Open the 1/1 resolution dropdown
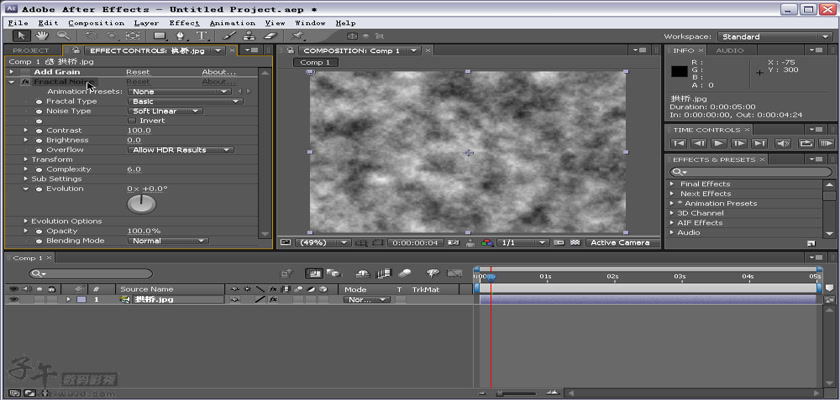The height and width of the screenshot is (400, 840). pos(522,243)
